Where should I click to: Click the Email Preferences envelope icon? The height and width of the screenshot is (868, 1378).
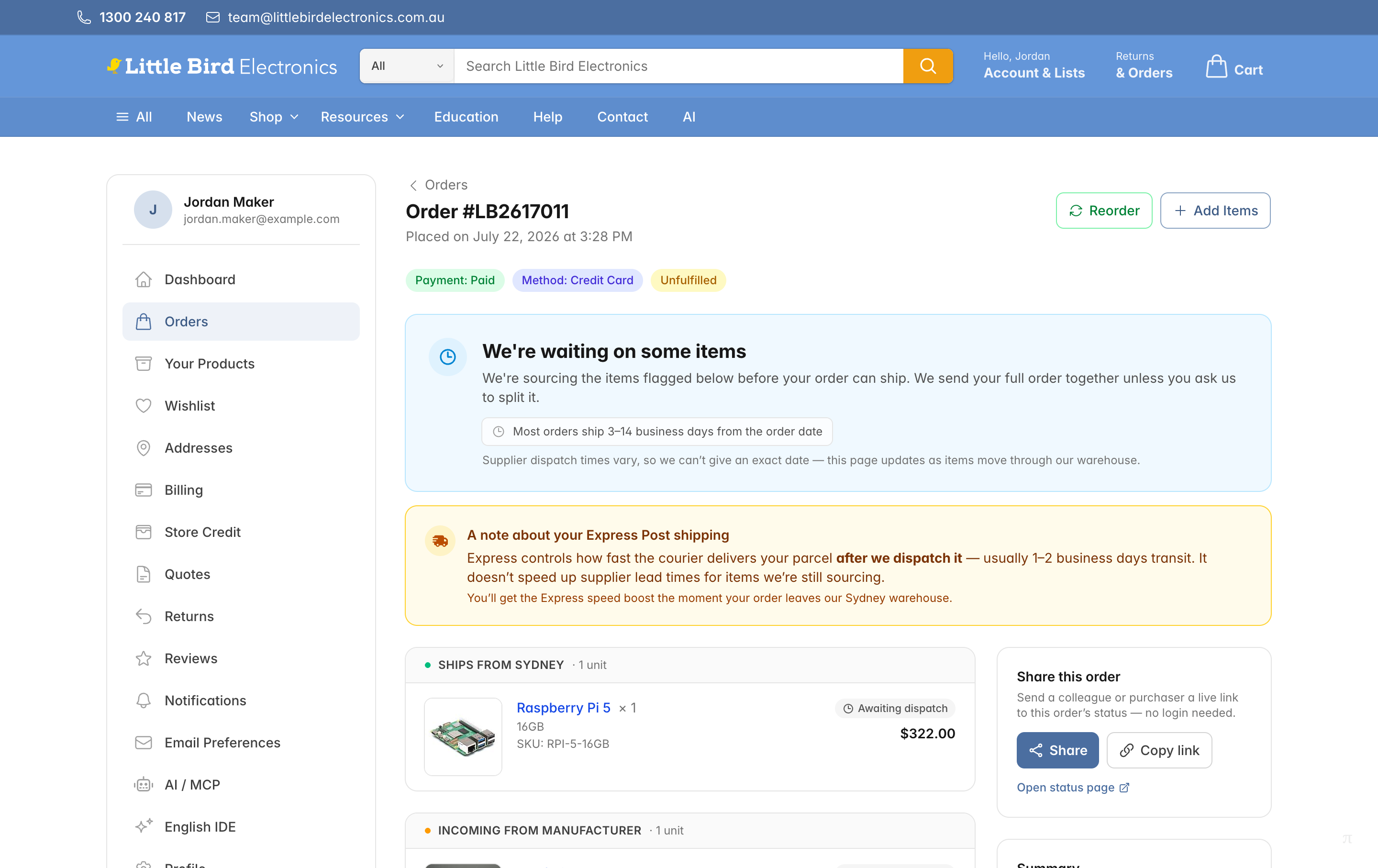pyautogui.click(x=144, y=743)
